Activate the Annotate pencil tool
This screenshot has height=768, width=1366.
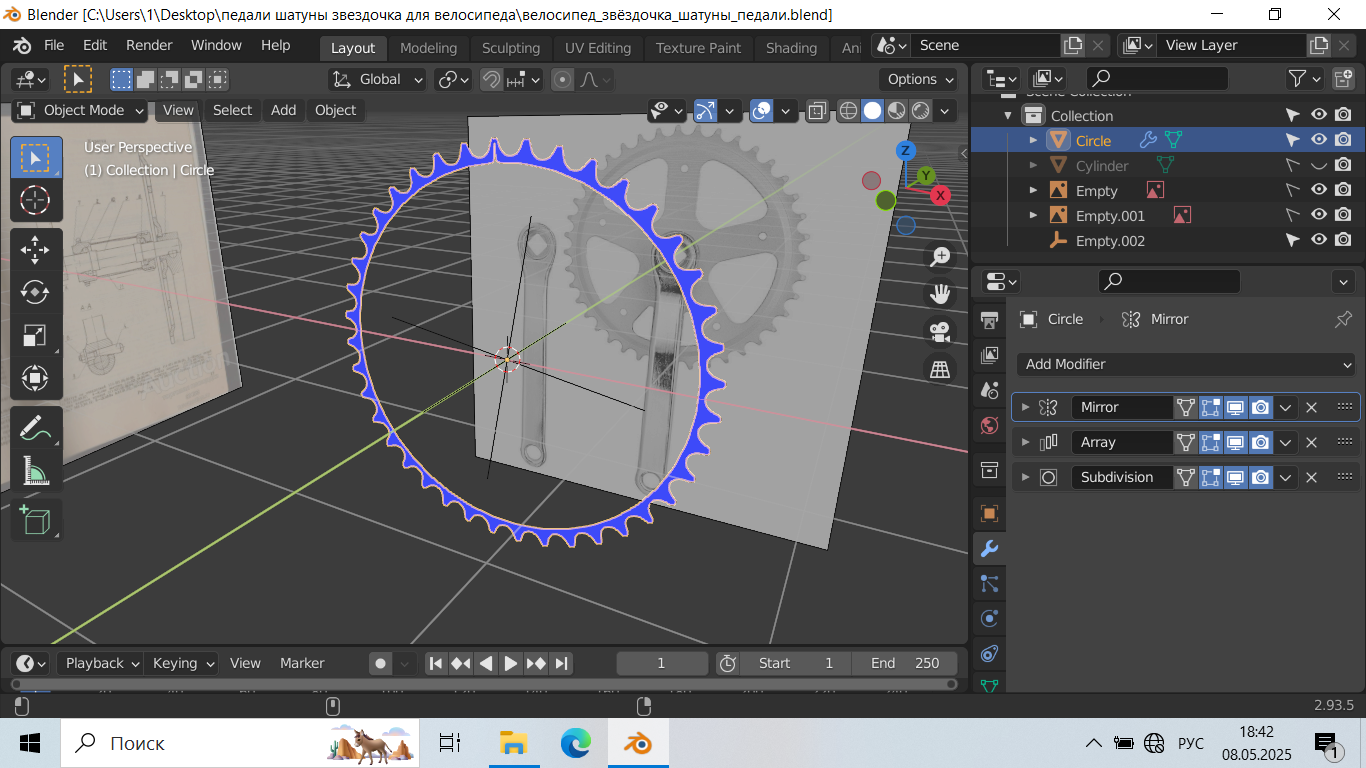click(35, 427)
